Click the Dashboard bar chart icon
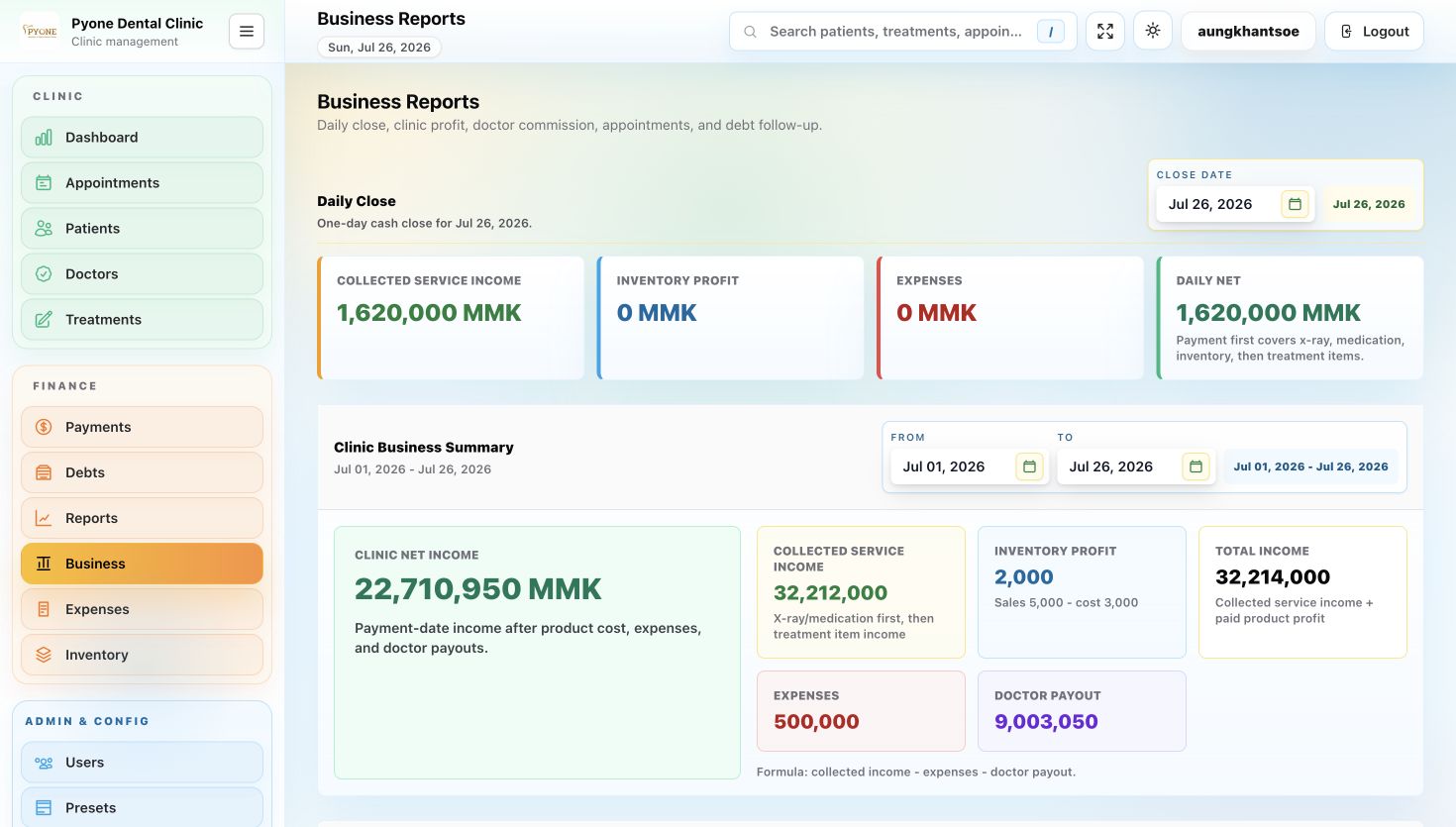 point(44,138)
